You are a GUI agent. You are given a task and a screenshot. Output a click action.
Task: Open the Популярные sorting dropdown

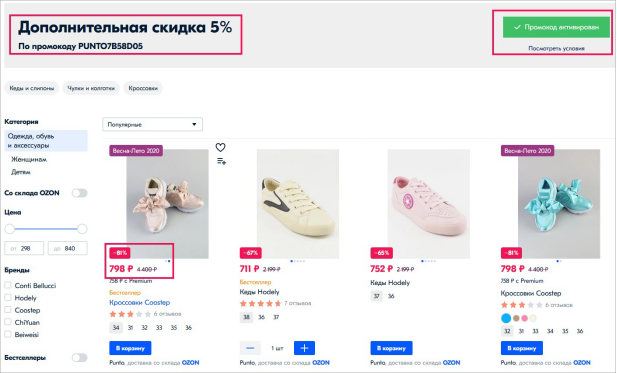(x=153, y=124)
